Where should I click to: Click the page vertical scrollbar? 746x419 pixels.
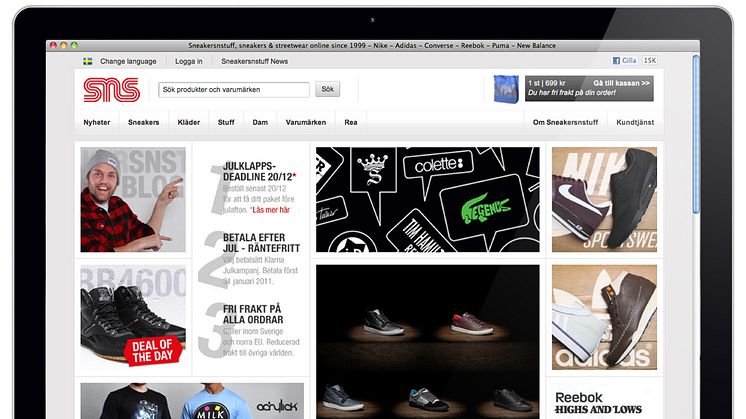tap(696, 135)
